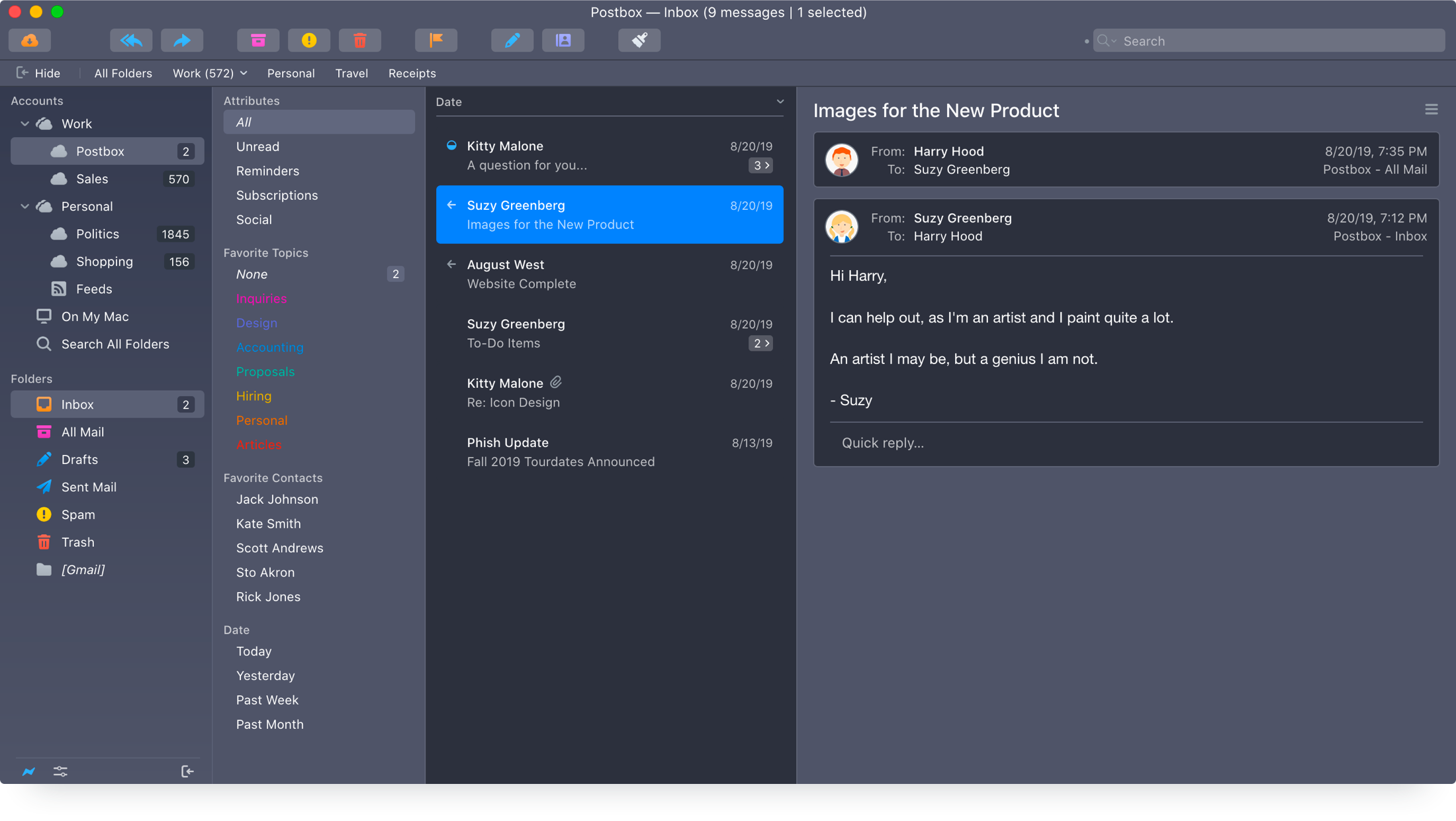Click the Get Mail cloud download icon
Image resolution: width=1456 pixels, height=821 pixels.
30,40
